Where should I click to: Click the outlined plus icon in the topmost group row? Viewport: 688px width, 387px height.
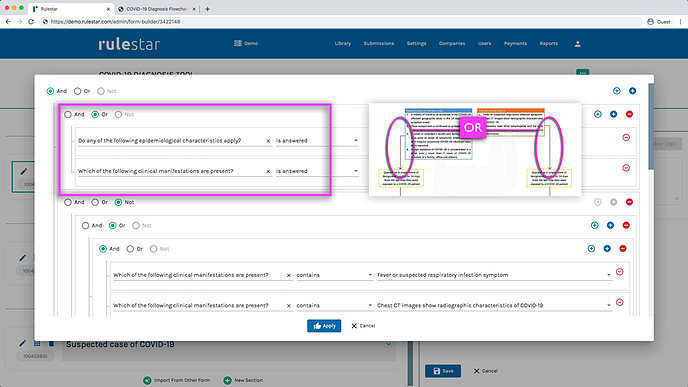point(616,91)
